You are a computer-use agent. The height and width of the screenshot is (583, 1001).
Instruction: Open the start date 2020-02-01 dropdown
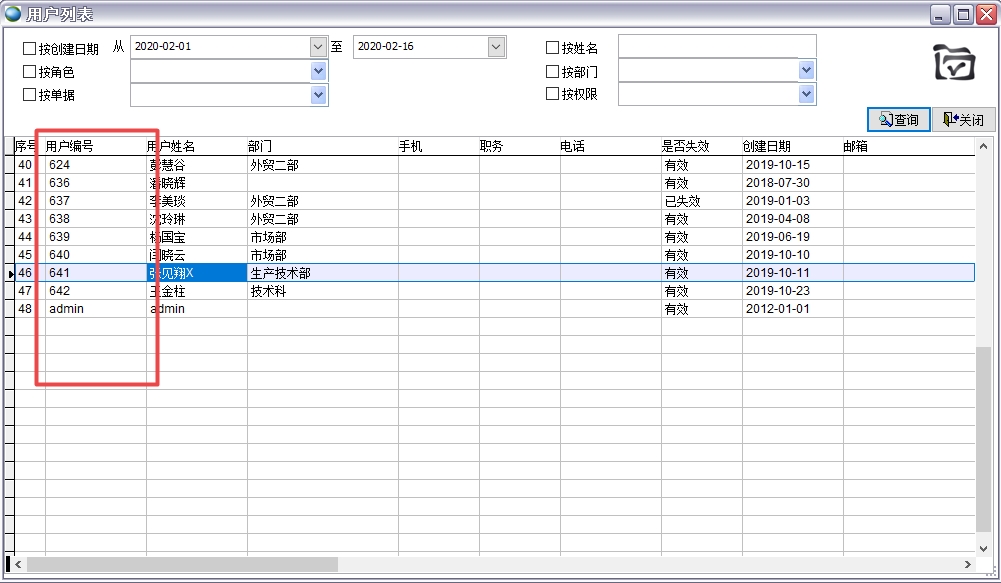(316, 46)
